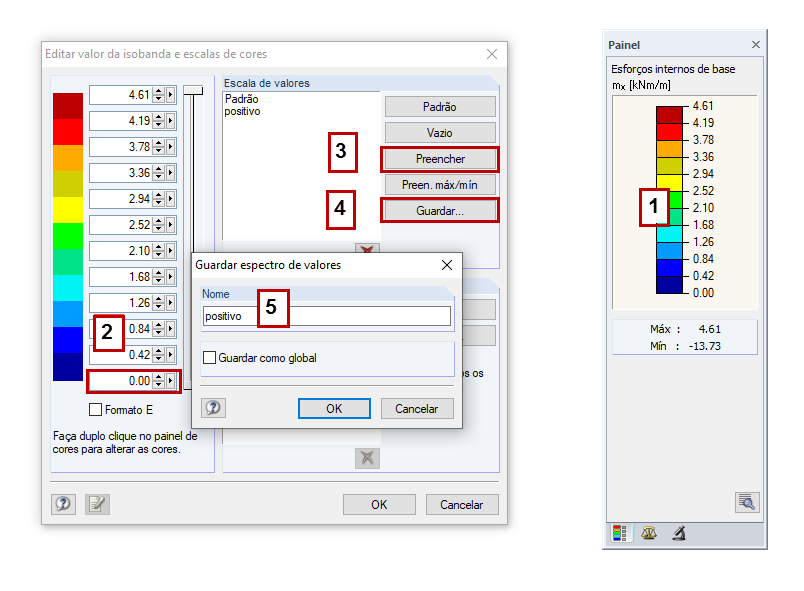Click the spinner for value 0.84
The width and height of the screenshot is (804, 591).
(x=158, y=329)
